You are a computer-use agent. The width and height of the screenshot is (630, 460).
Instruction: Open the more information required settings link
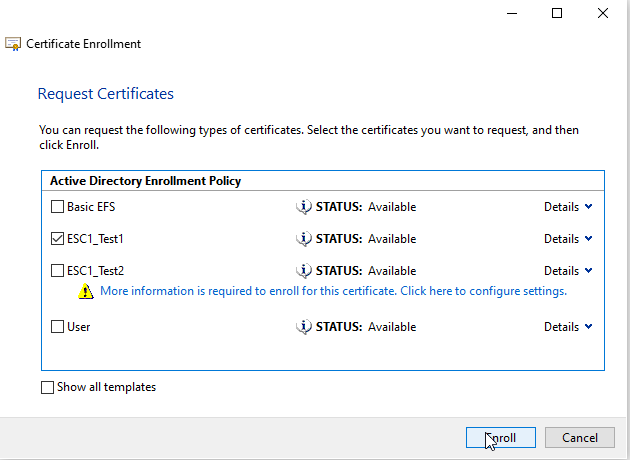(x=333, y=291)
